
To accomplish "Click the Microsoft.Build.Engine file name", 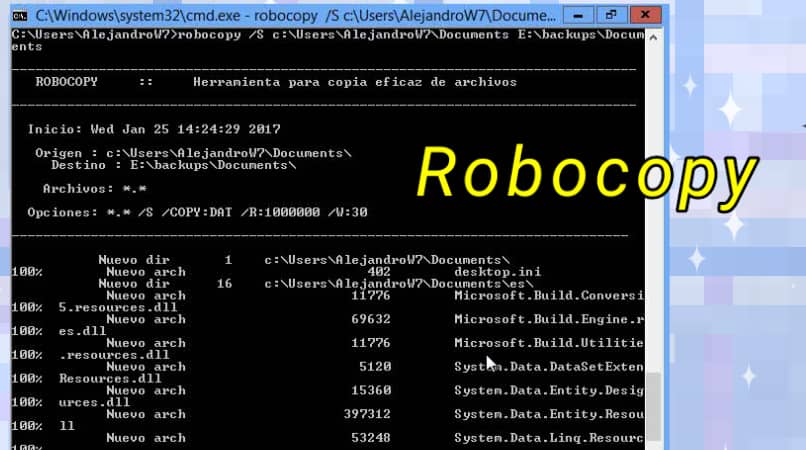I will tap(549, 319).
